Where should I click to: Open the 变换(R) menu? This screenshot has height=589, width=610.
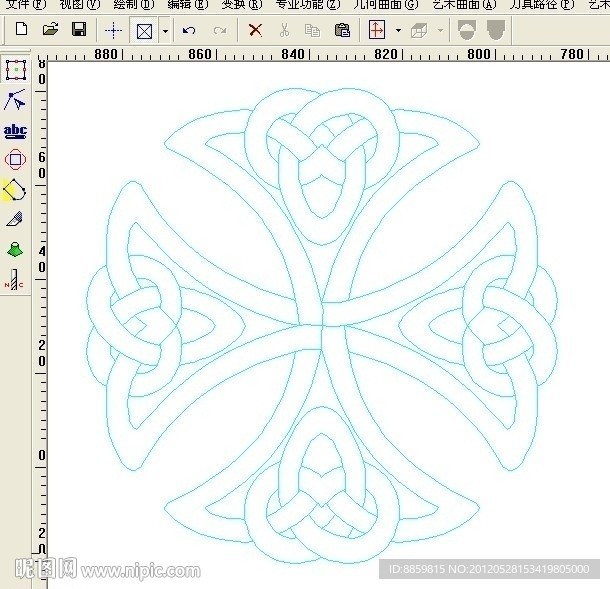(x=242, y=4)
